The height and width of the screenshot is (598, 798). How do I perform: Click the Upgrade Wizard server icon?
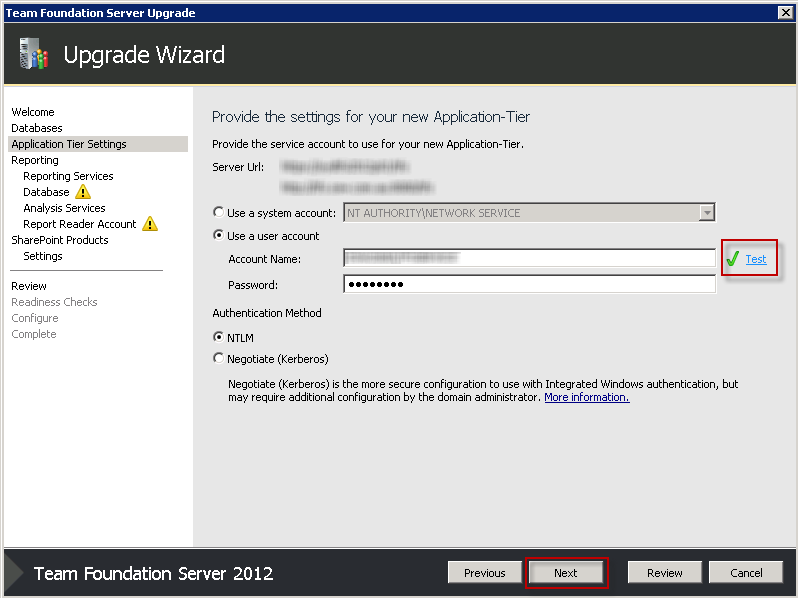tap(34, 53)
